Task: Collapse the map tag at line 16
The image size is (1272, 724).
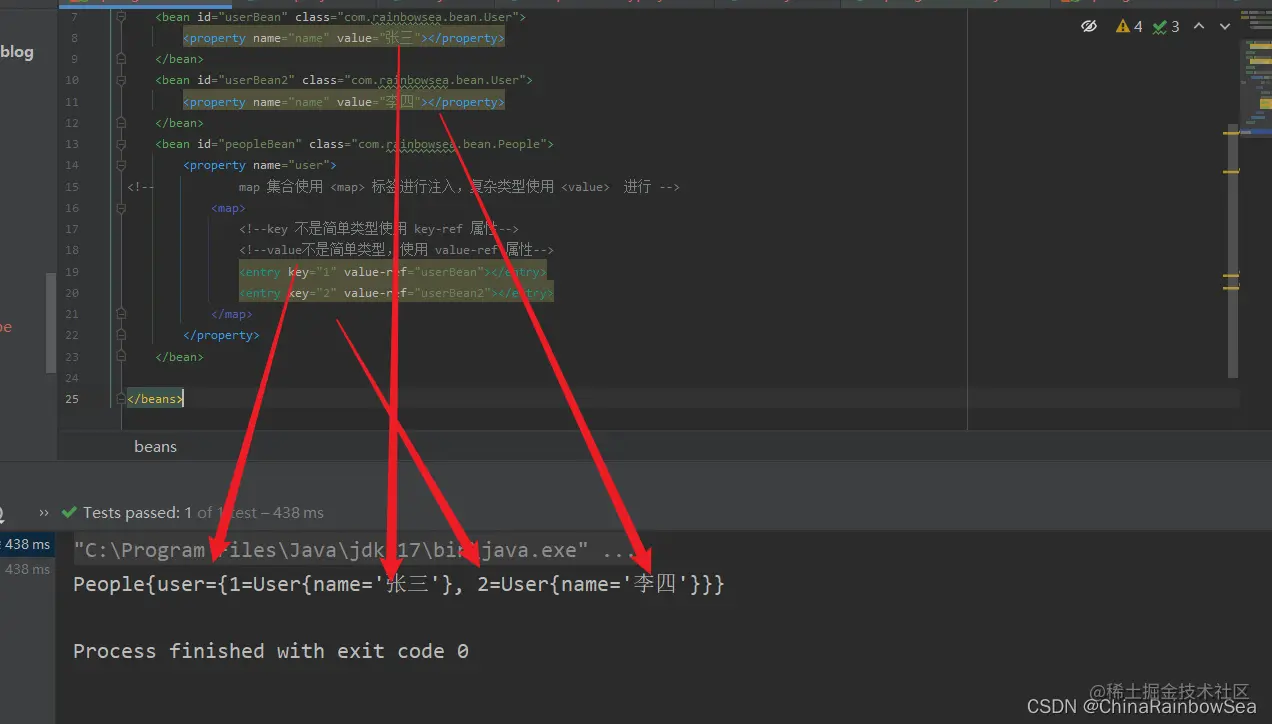Action: [x=121, y=208]
